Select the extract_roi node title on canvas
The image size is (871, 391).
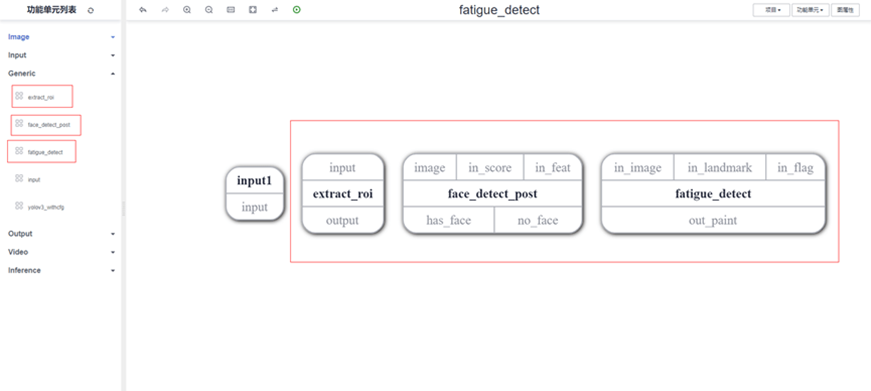pos(342,194)
